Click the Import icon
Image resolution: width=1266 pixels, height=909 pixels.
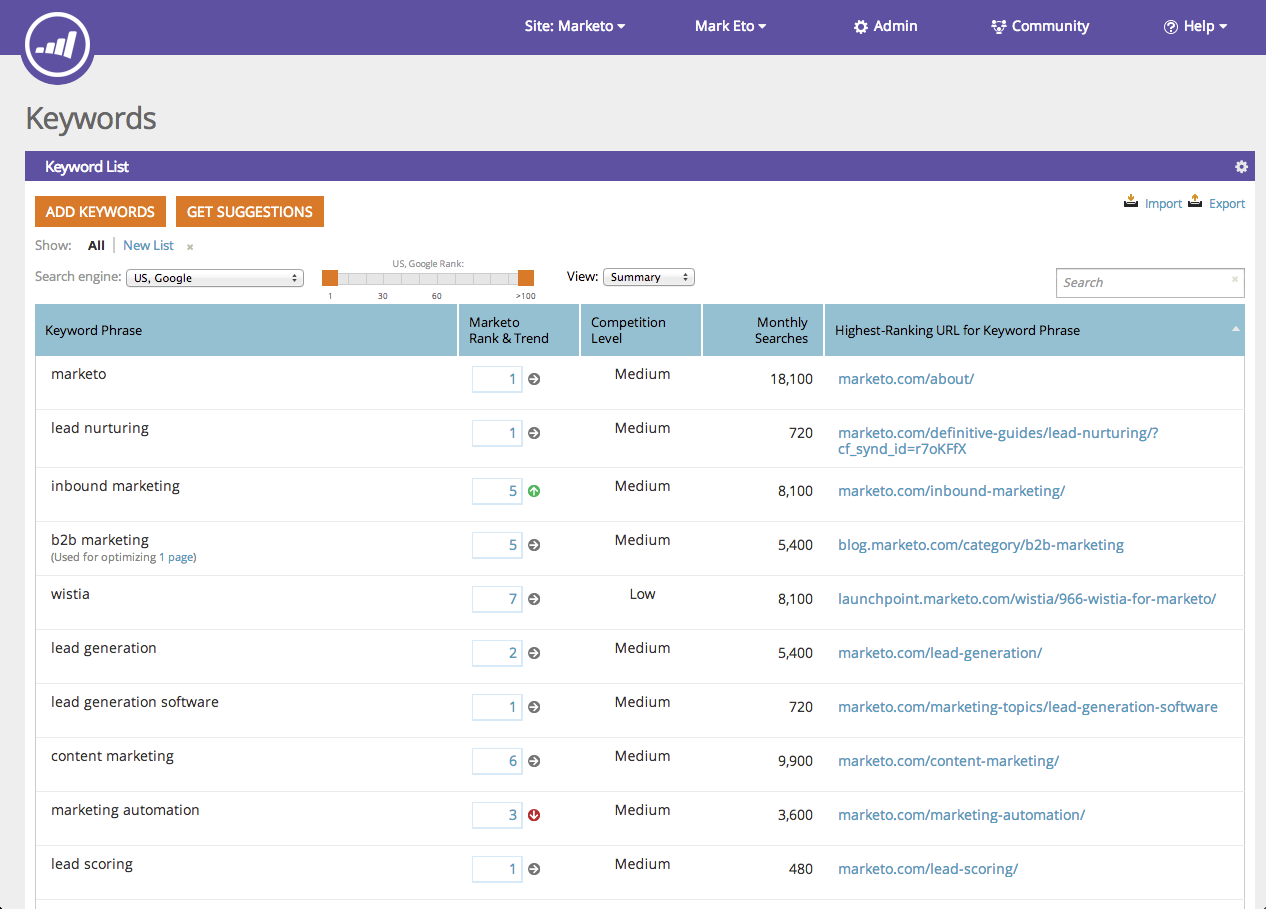[1131, 201]
